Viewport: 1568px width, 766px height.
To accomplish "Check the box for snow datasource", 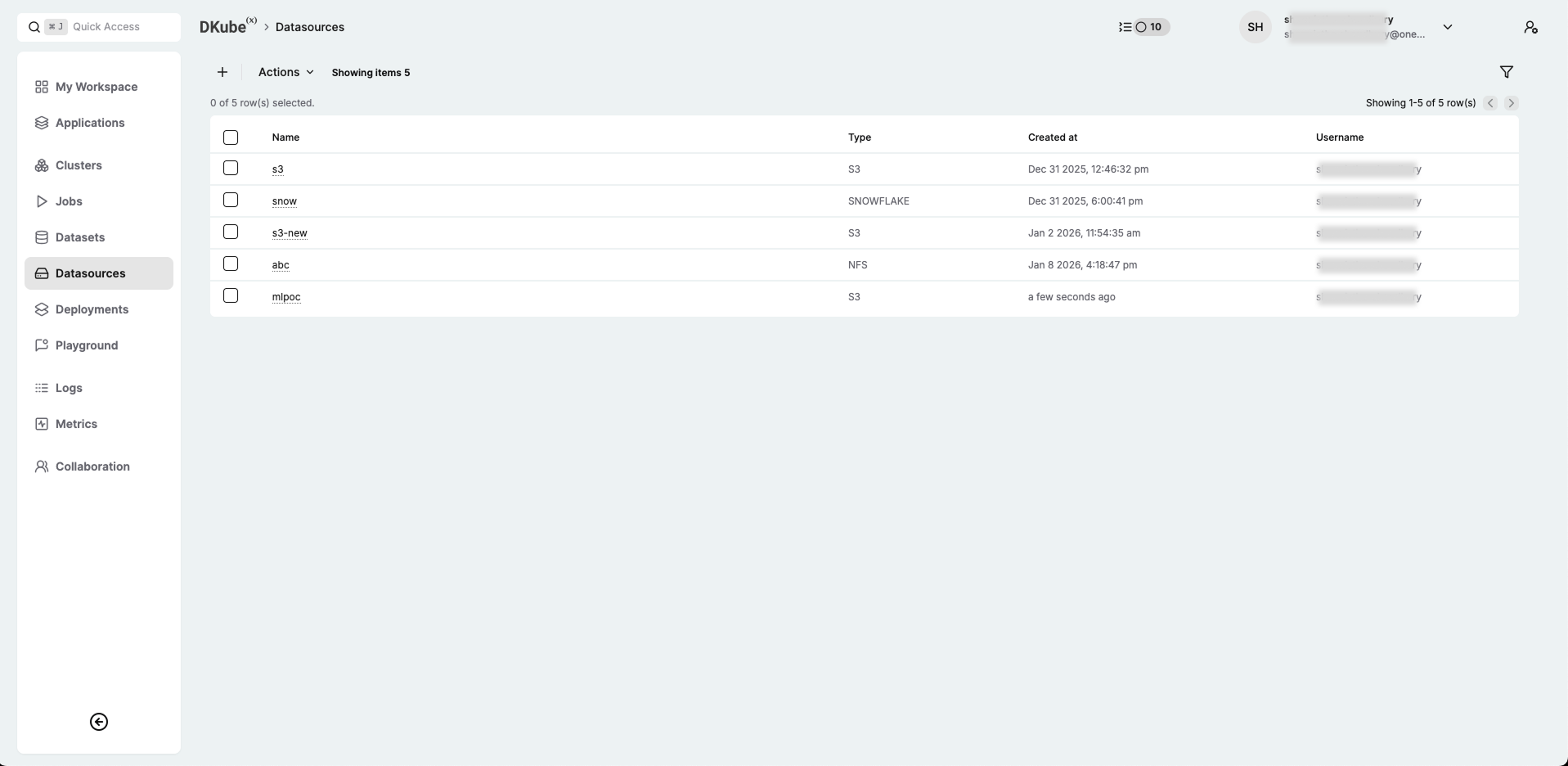I will (231, 201).
